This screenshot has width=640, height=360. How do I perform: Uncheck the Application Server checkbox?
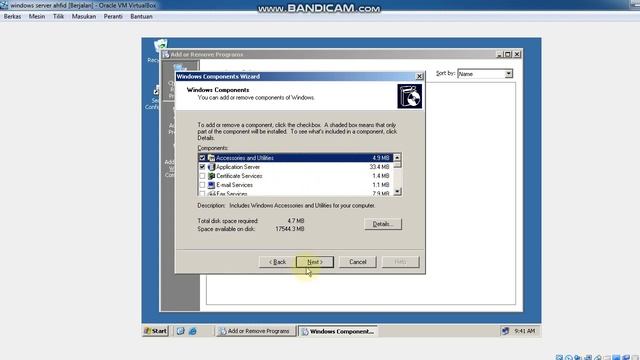[202, 167]
